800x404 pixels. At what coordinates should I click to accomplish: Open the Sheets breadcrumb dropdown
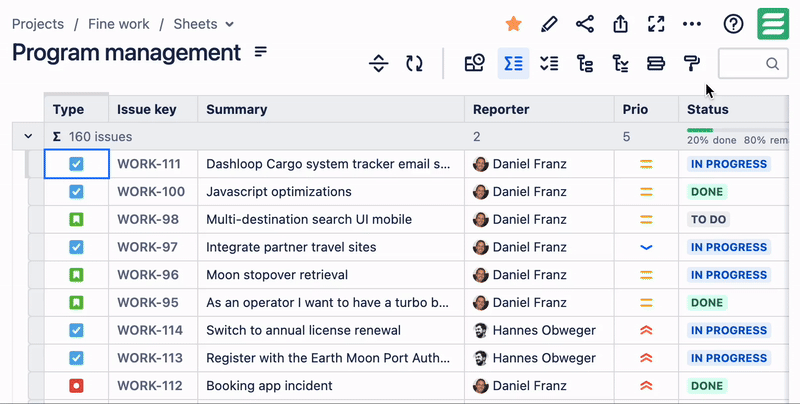pyautogui.click(x=204, y=24)
